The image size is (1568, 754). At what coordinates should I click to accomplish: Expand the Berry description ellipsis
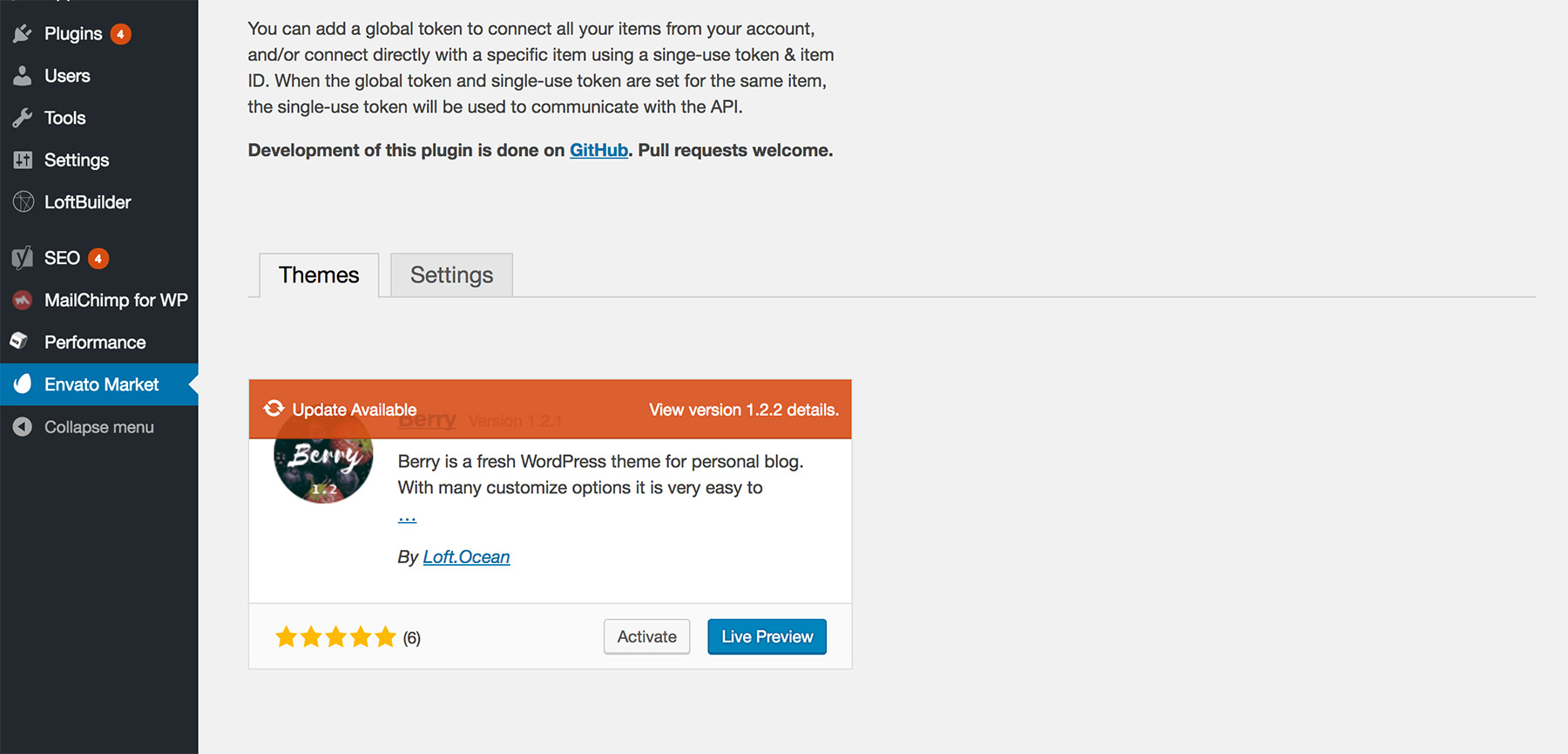[407, 517]
